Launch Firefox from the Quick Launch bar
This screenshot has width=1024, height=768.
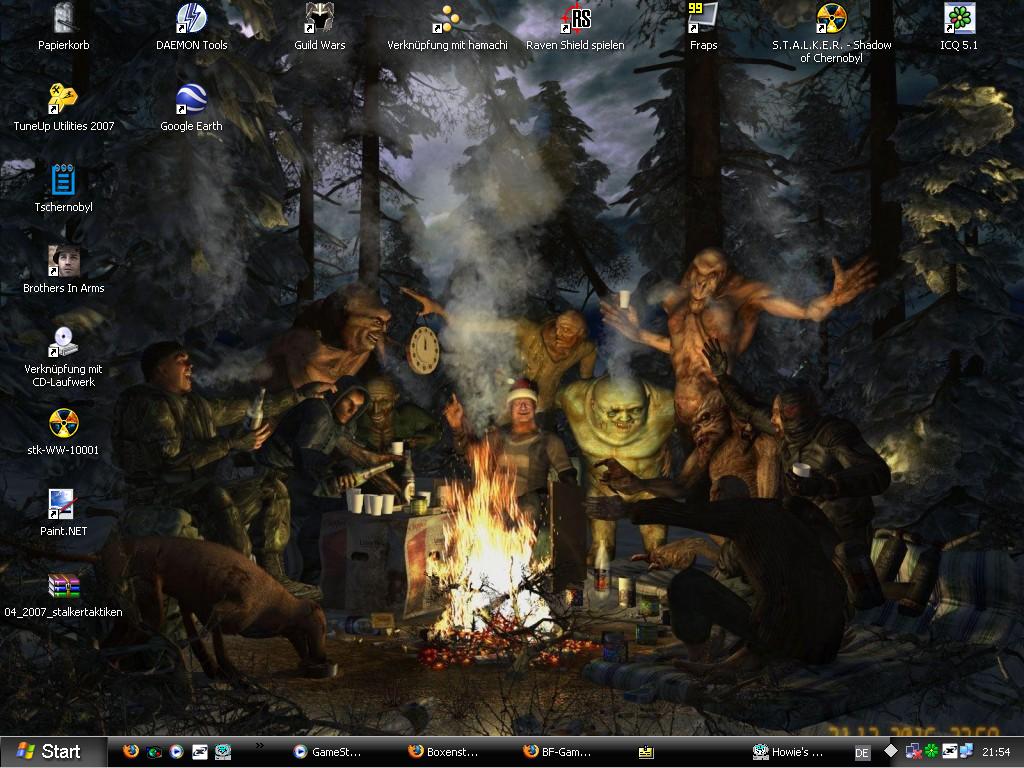[131, 752]
